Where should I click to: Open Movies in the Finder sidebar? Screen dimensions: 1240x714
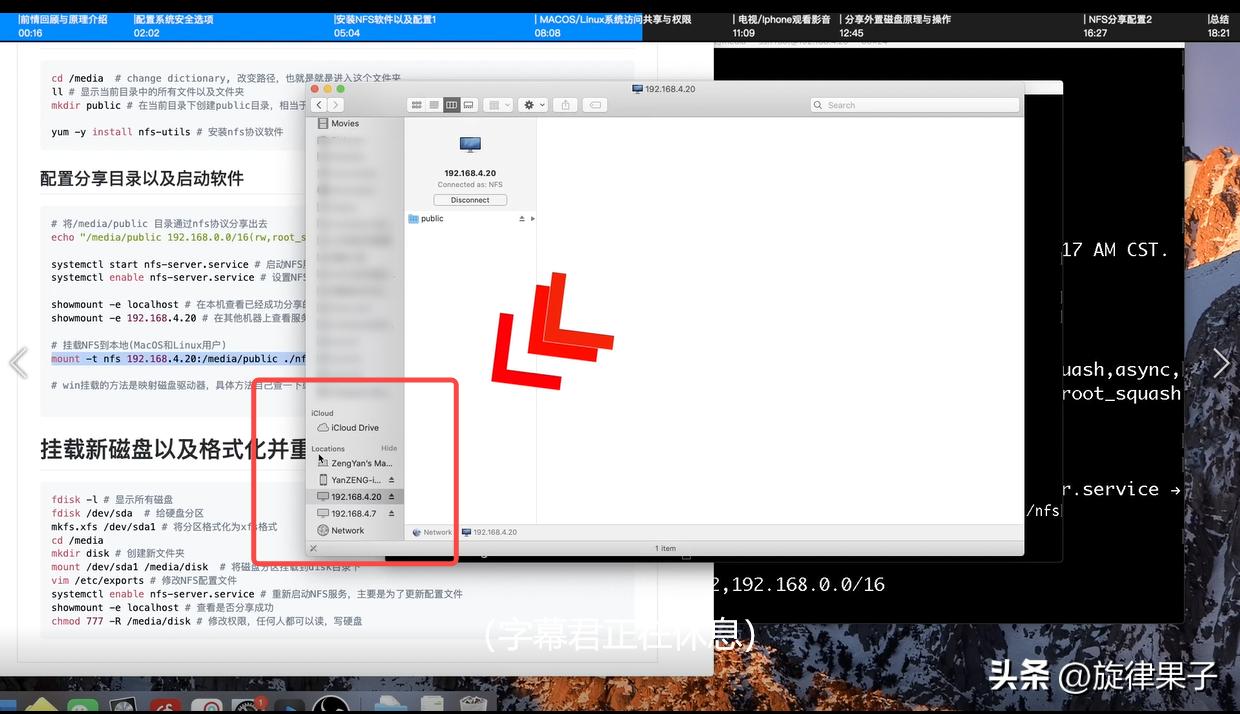point(338,123)
